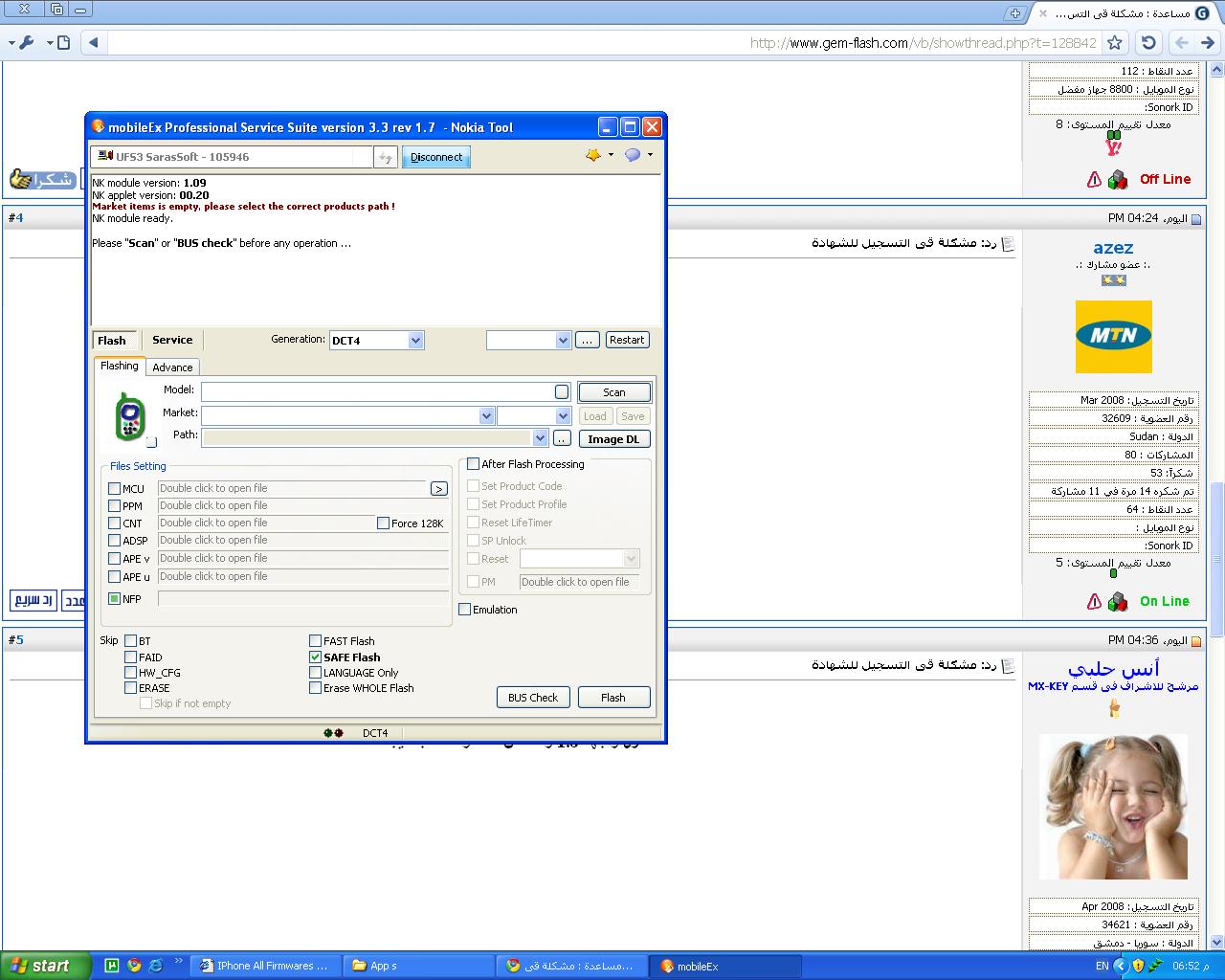Open the chat bubble icon in mobileEx
Viewport: 1225px width, 980px height.
[x=633, y=155]
